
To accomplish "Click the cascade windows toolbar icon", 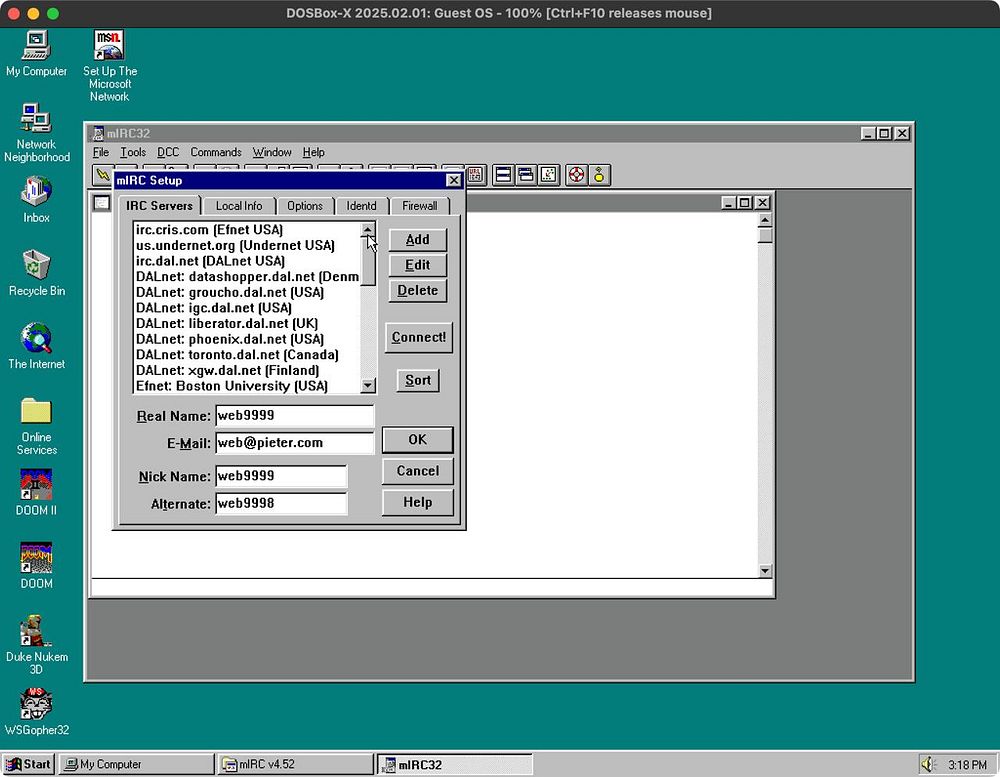I will point(525,175).
